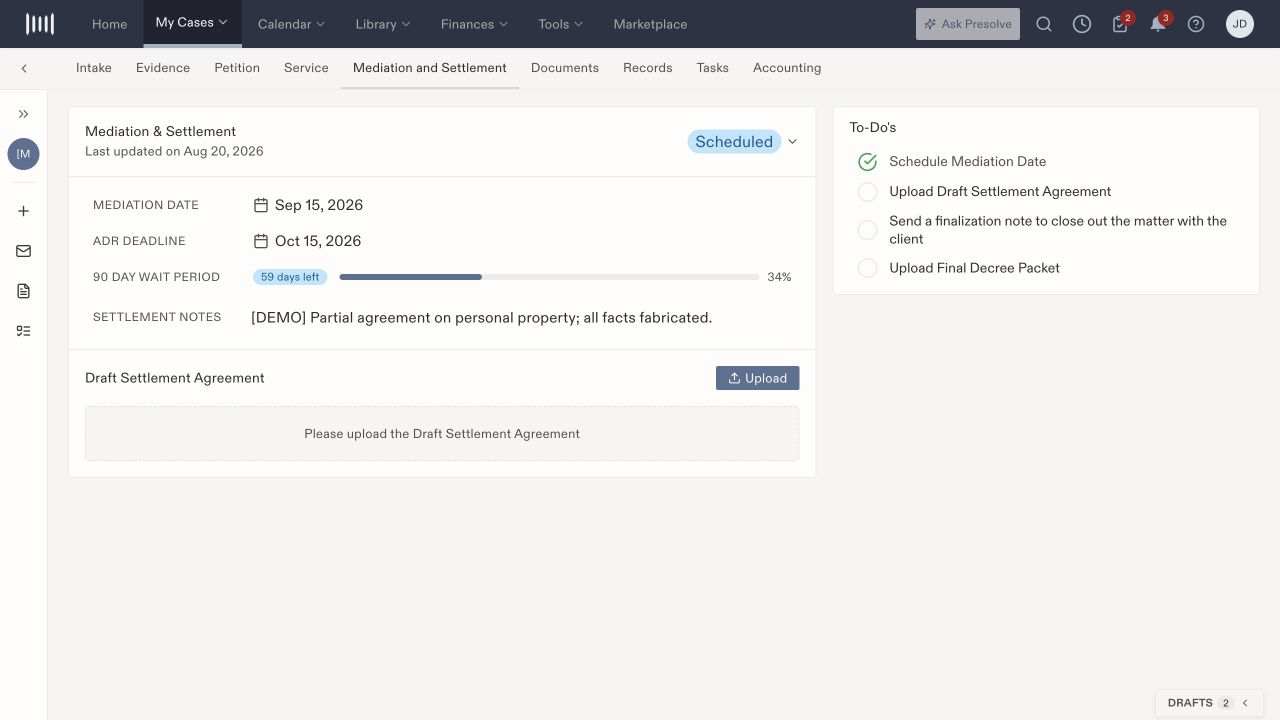The image size is (1280, 720).
Task: Click the Upload button for Draft Settlement Agreement
Action: coord(757,378)
